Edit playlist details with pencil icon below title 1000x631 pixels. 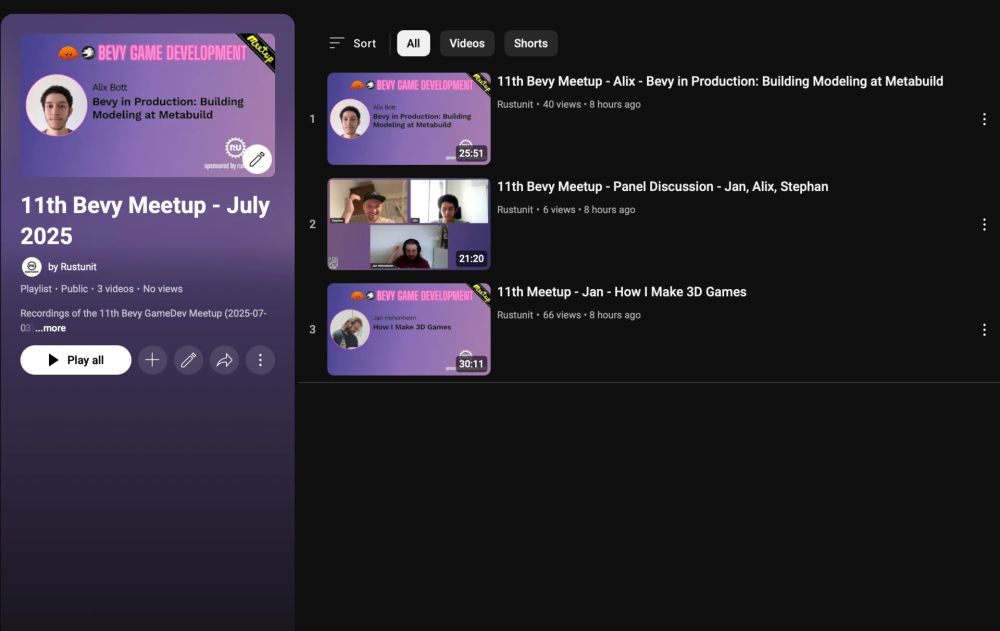[188, 360]
